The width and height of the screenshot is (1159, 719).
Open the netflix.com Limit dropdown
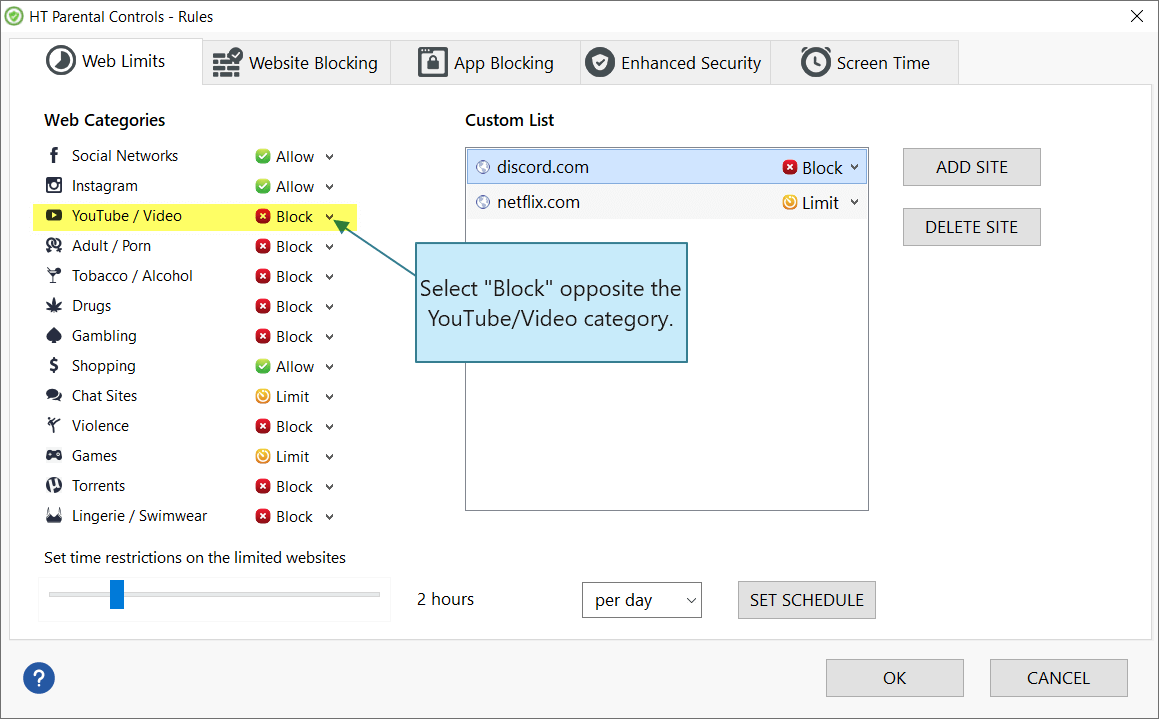pyautogui.click(x=854, y=202)
